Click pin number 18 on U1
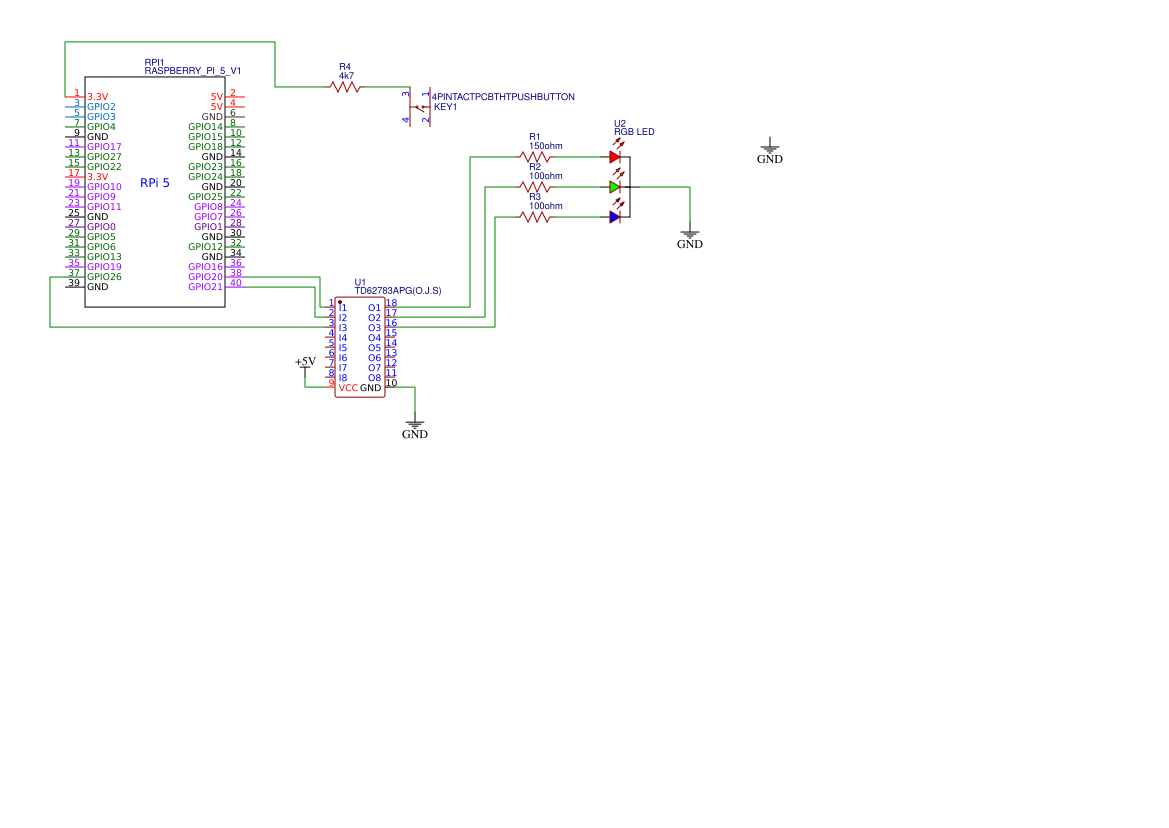The width and height of the screenshot is (1169, 828). (x=391, y=303)
